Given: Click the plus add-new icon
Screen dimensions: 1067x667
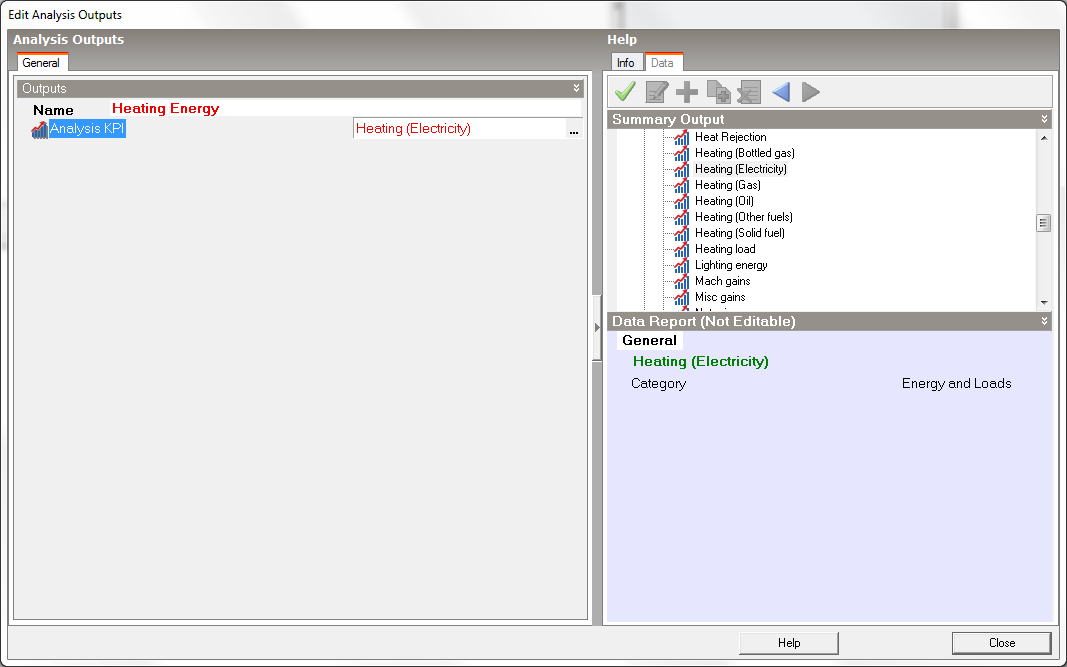Looking at the screenshot, I should (687, 92).
